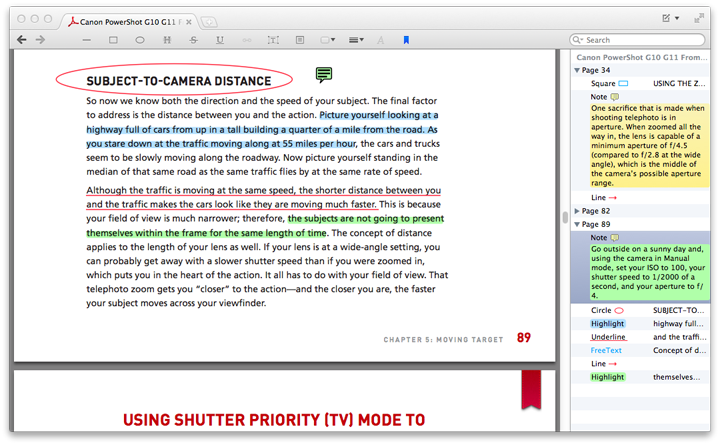Screen dimensions: 720x445
Task: Click the sidebar document title
Action: pyautogui.click(x=641, y=57)
